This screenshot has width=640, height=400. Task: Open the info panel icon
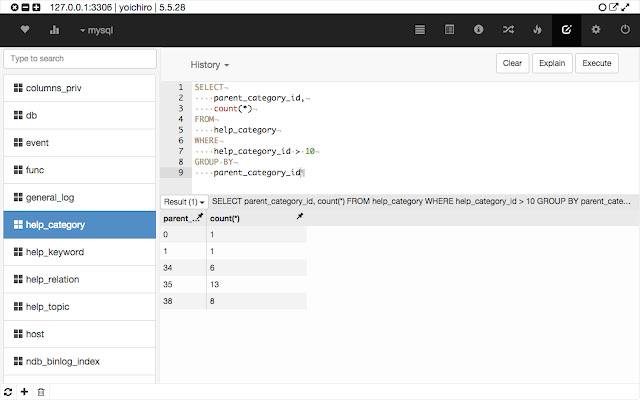coord(479,30)
